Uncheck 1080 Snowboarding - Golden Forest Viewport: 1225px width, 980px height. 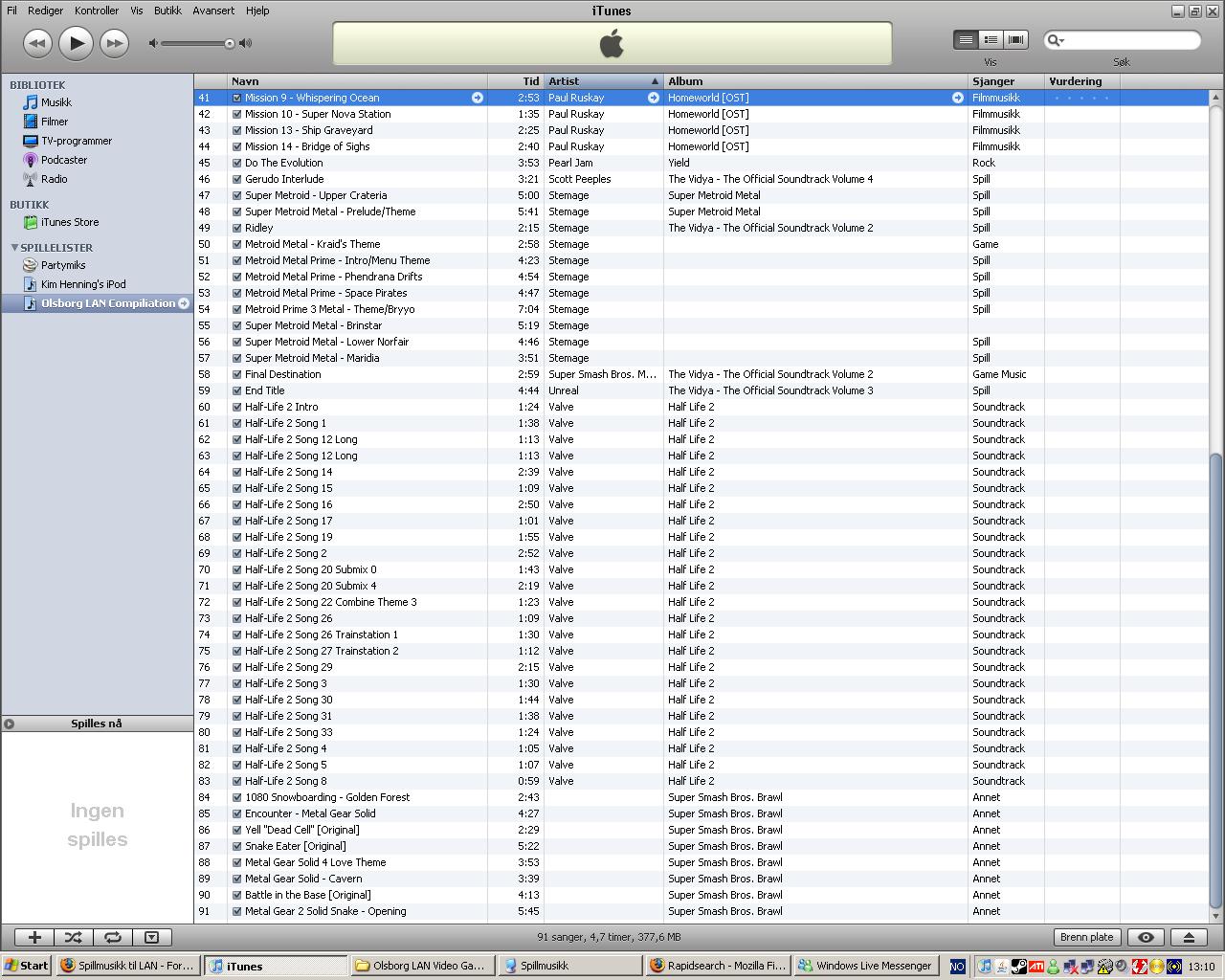pos(236,797)
